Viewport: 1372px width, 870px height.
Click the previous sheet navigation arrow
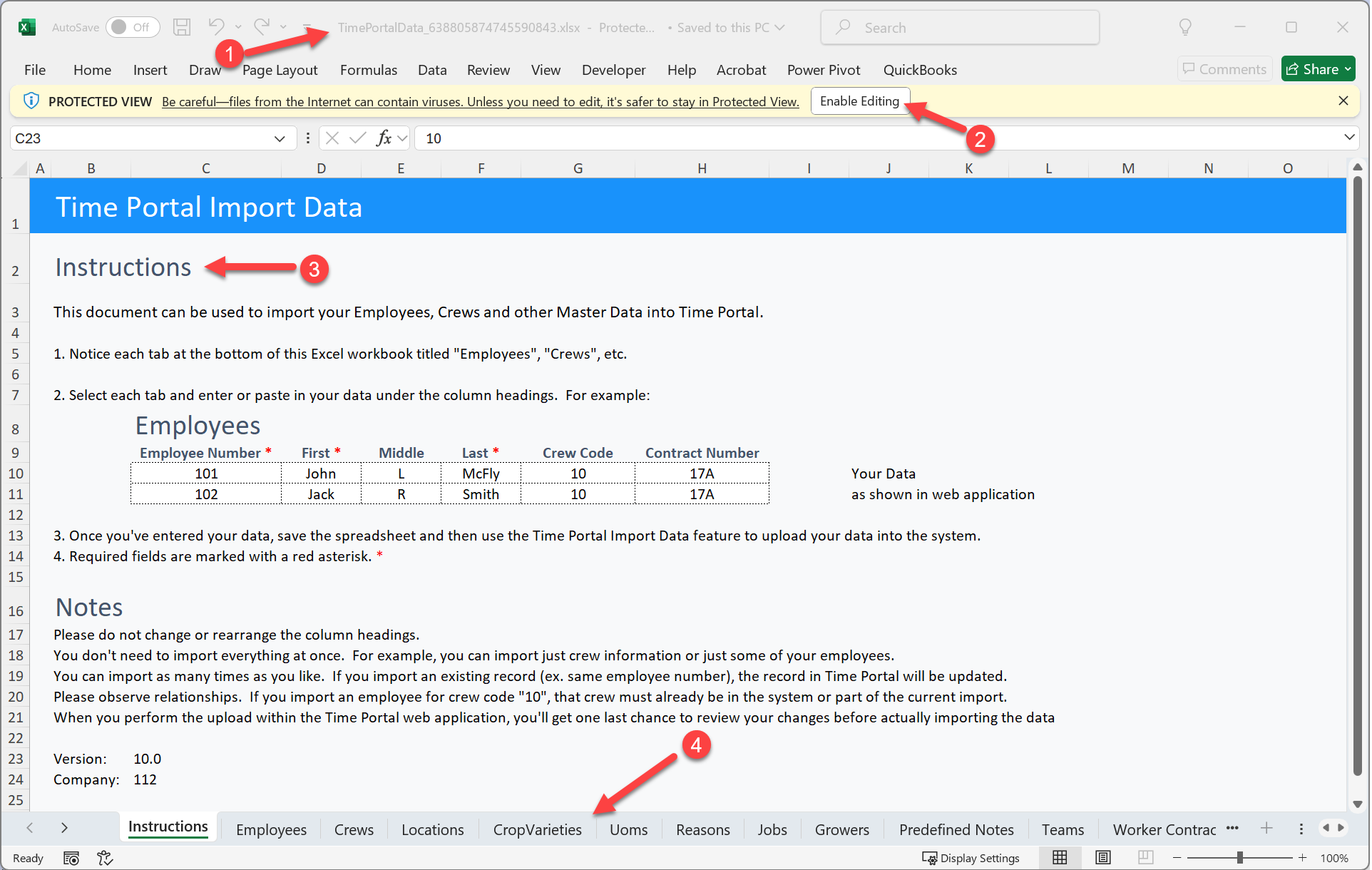(x=30, y=828)
